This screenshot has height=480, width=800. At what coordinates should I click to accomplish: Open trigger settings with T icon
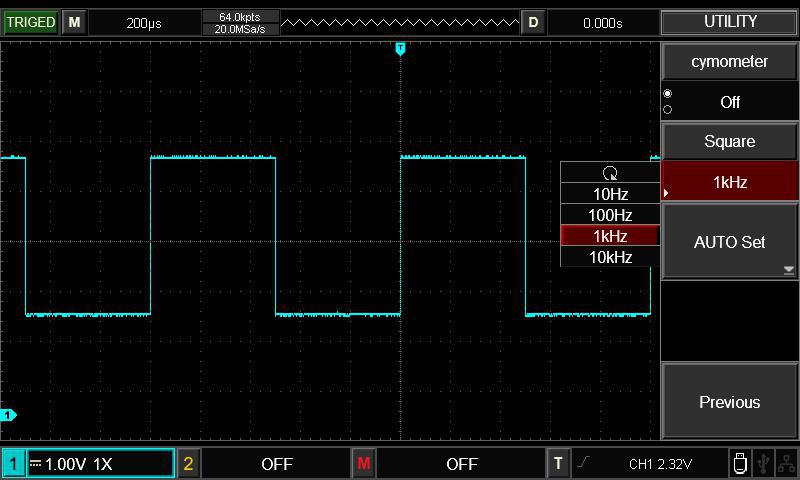tap(558, 463)
